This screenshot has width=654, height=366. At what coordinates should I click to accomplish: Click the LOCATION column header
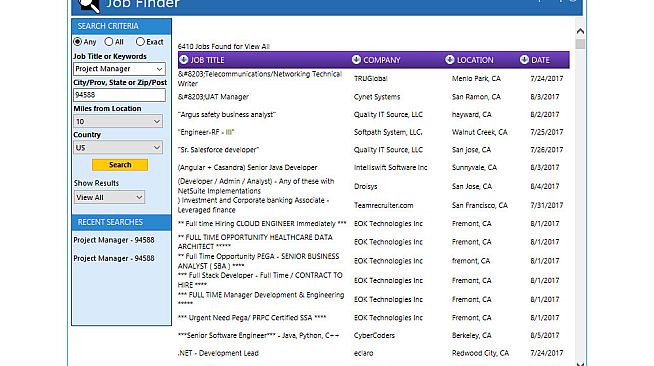pos(475,60)
